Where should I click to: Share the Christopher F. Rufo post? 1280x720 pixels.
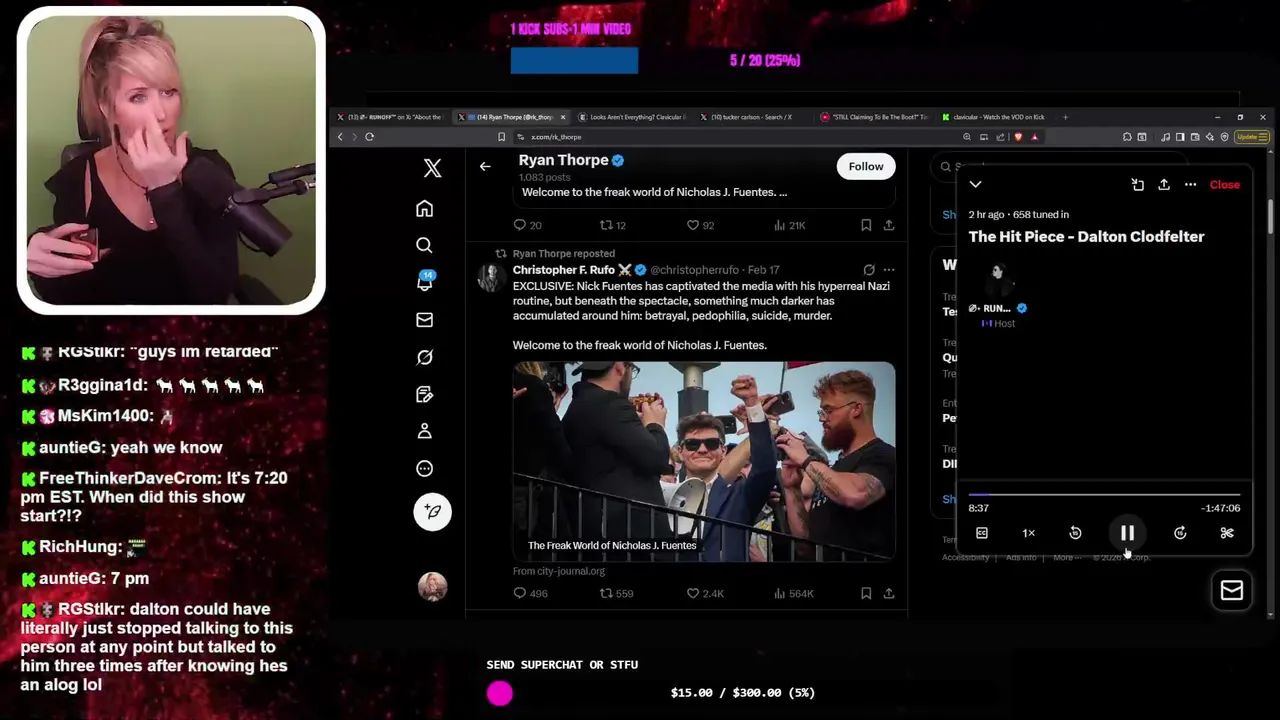(888, 593)
